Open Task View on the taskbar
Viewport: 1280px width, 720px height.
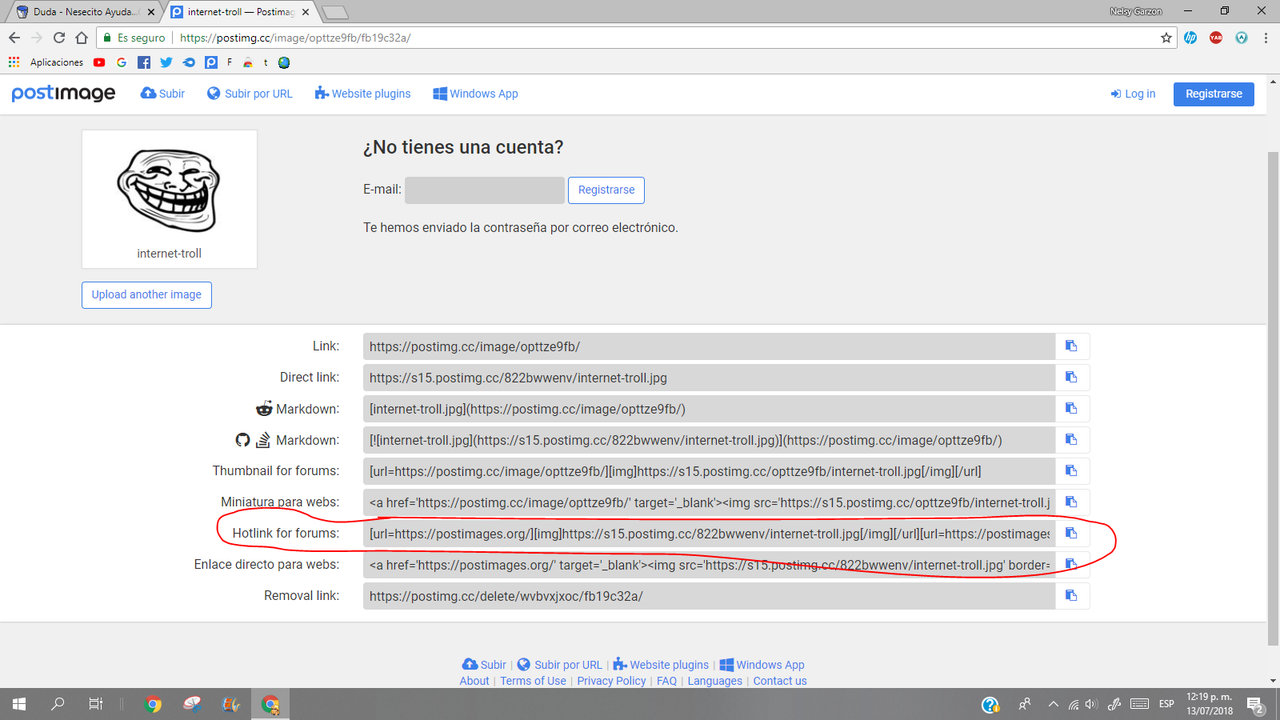click(95, 704)
